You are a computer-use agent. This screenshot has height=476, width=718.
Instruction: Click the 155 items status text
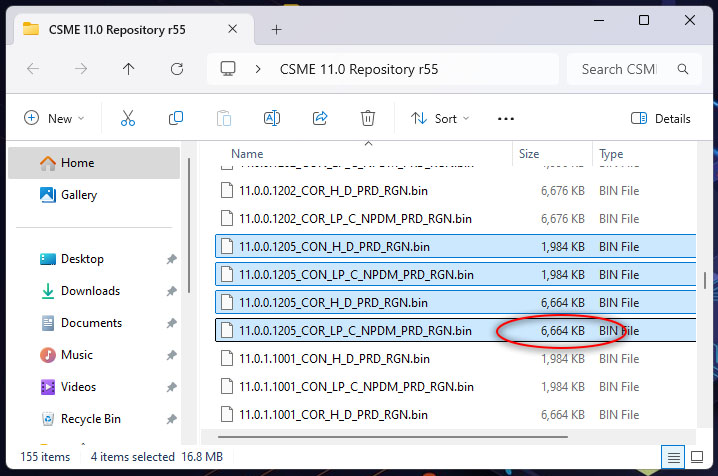point(45,457)
